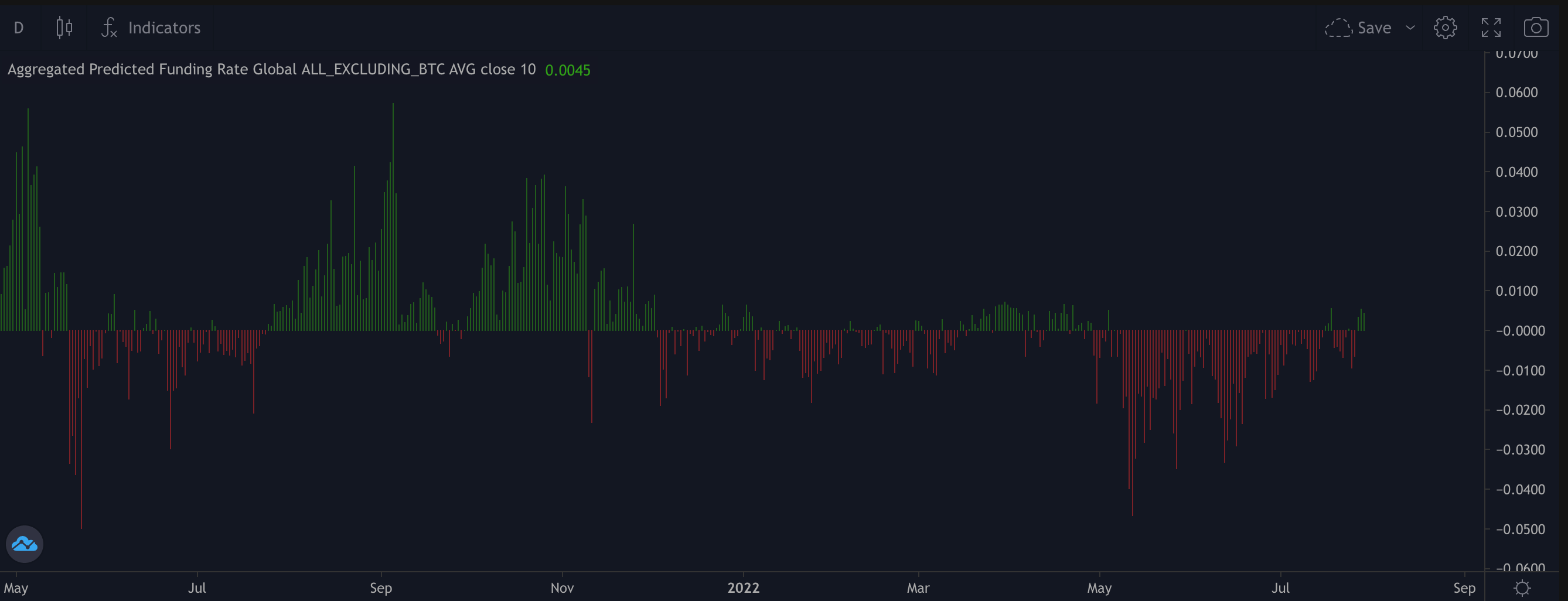1568x601 pixels.
Task: Click the 0.0600 price scale label
Action: (x=1516, y=93)
